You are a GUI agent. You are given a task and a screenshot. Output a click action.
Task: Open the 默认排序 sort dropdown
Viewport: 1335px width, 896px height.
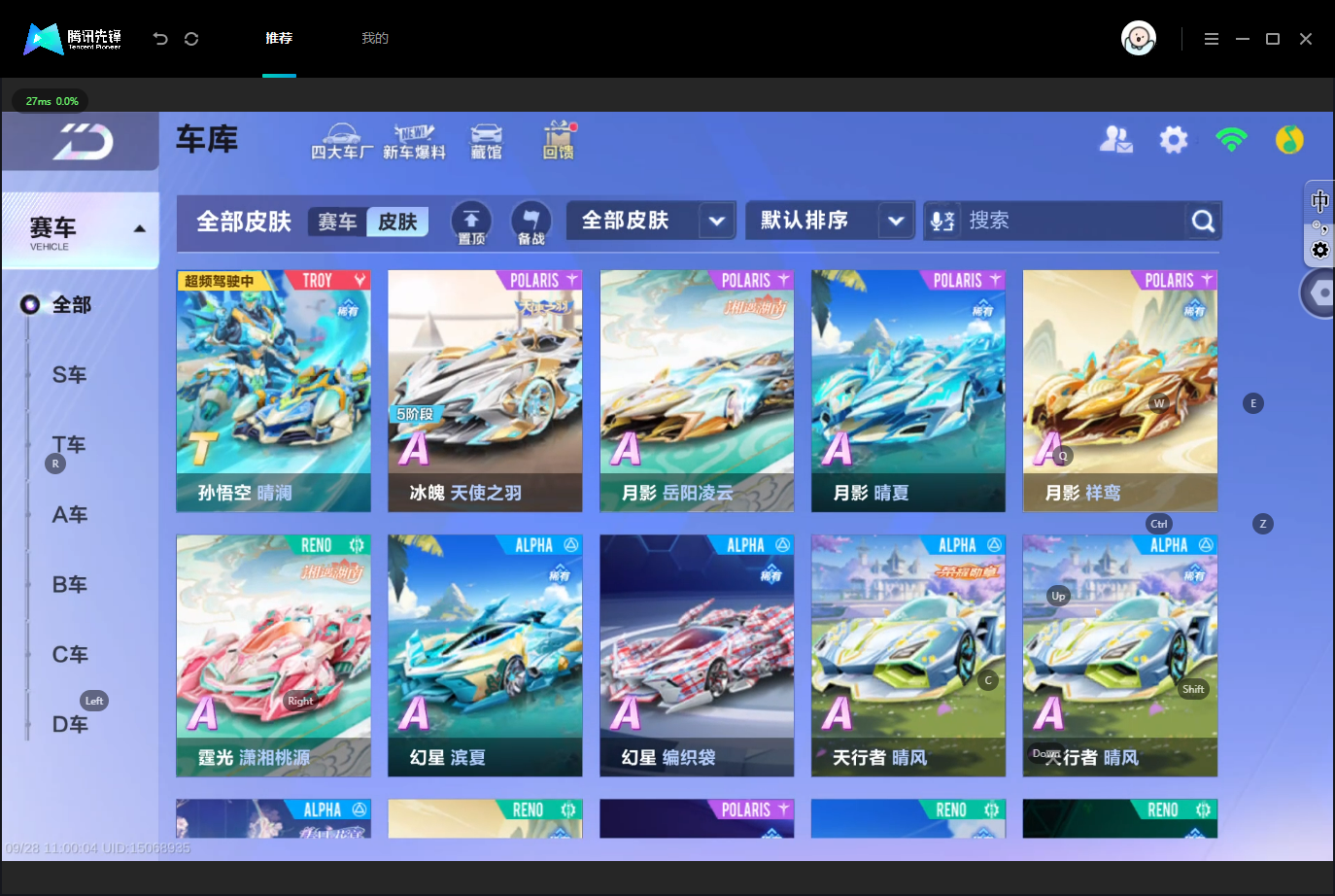831,221
